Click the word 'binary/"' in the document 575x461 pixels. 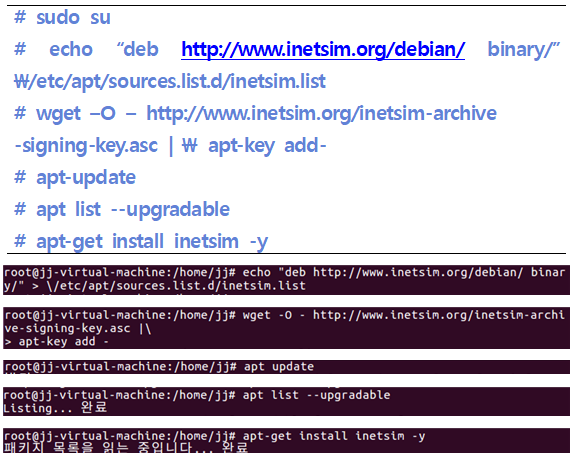(524, 50)
